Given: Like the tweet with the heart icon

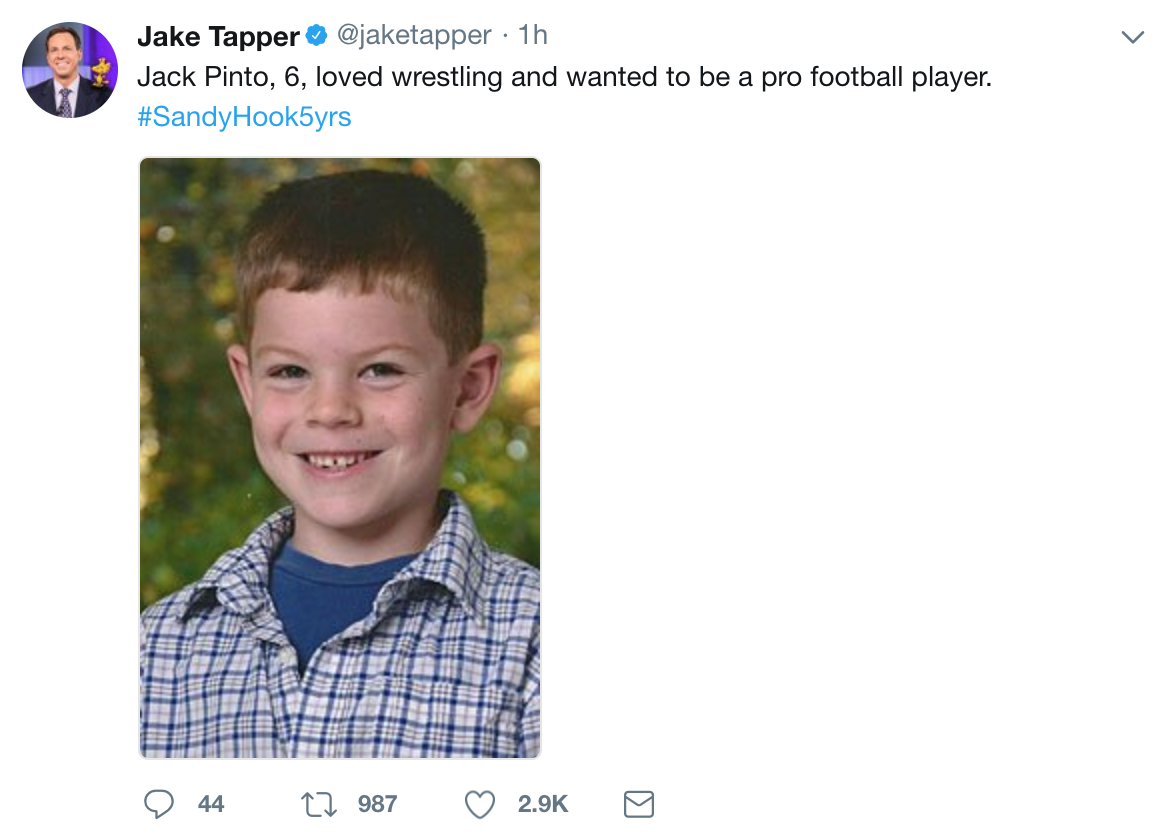Looking at the screenshot, I should point(481,803).
